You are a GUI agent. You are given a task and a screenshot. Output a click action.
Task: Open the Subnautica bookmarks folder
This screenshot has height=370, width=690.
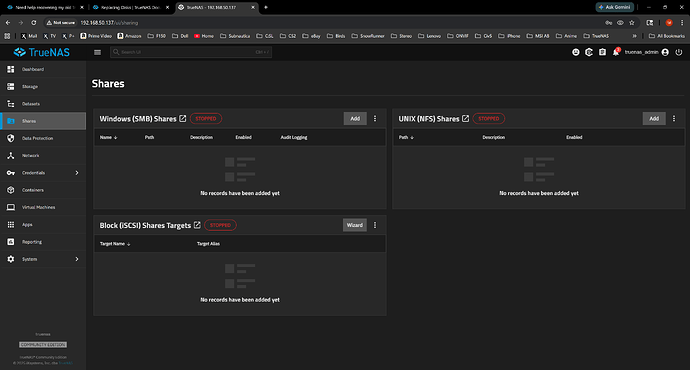pos(235,36)
